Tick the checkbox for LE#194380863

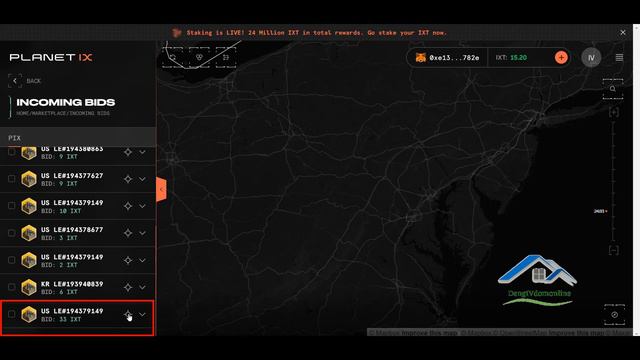coord(11,152)
